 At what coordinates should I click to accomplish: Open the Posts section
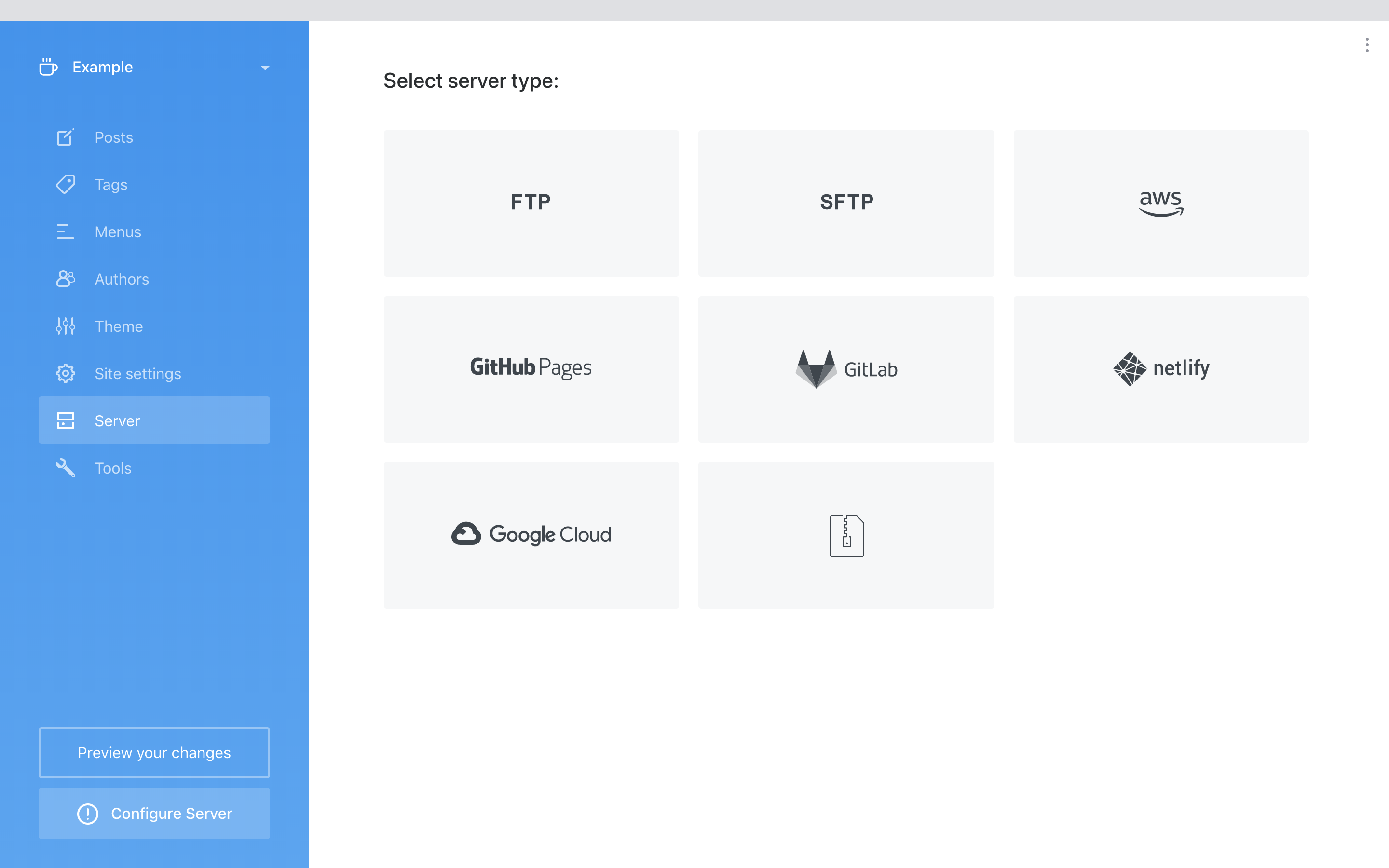pyautogui.click(x=114, y=138)
